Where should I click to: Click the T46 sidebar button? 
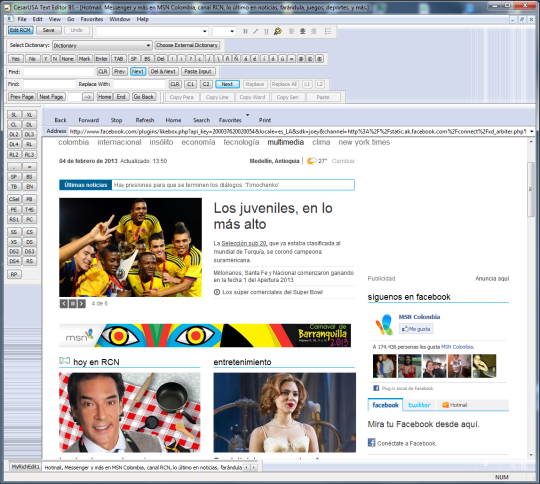tap(30, 209)
